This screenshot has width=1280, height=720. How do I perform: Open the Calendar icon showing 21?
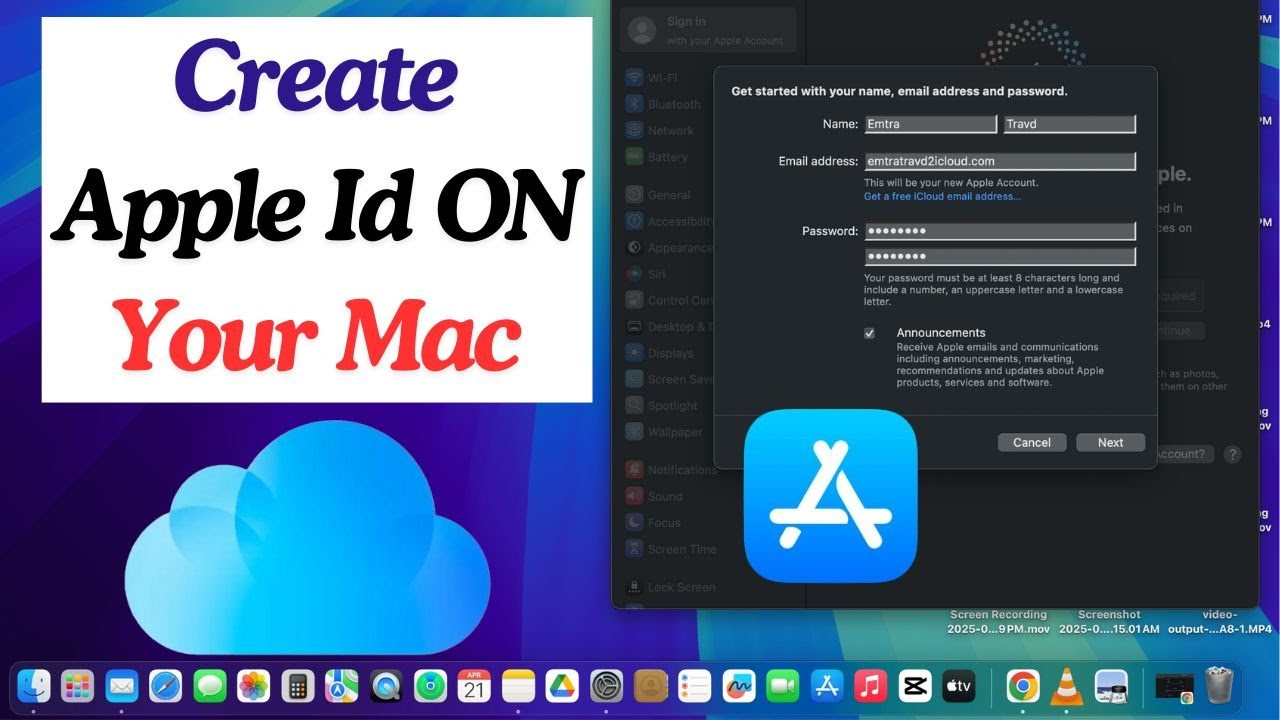(x=474, y=686)
